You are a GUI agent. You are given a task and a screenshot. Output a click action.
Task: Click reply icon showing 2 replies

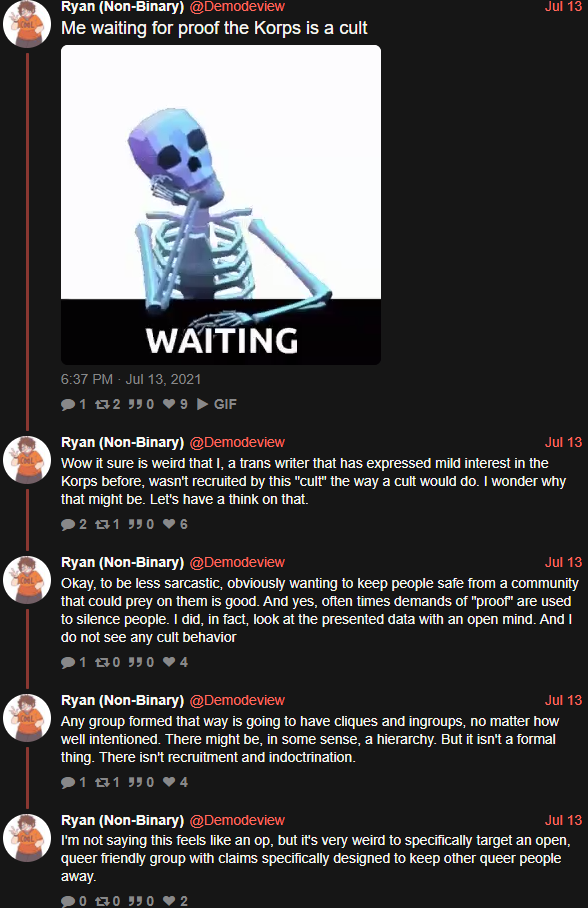(x=68, y=525)
